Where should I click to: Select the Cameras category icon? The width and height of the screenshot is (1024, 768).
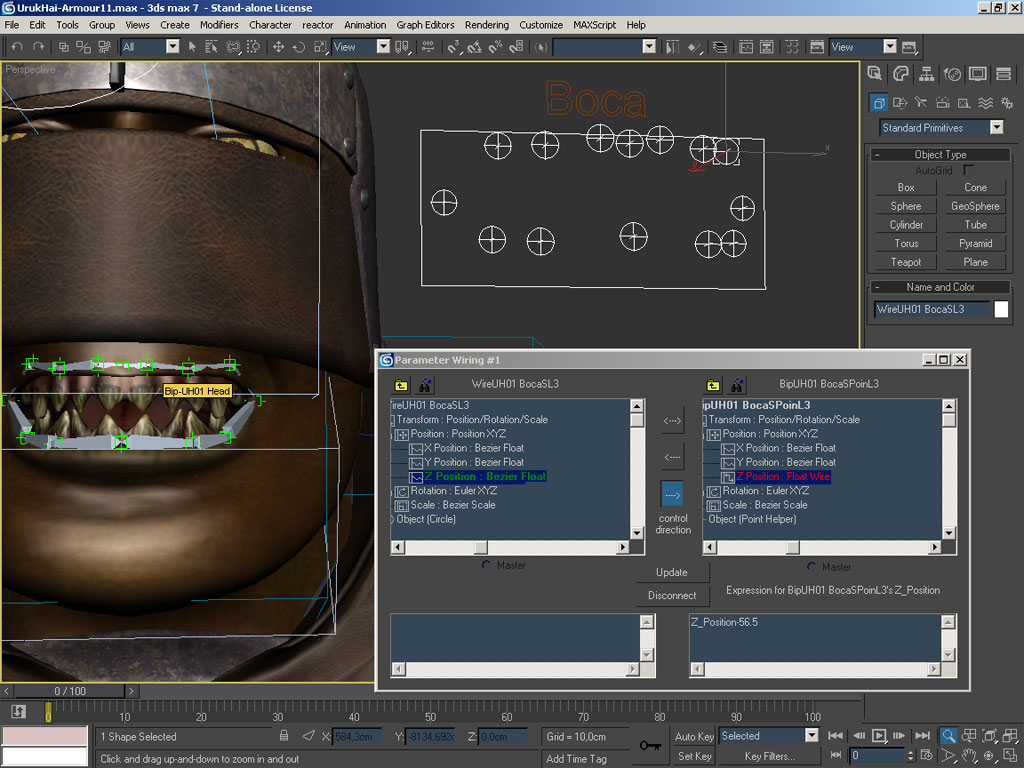click(x=942, y=103)
